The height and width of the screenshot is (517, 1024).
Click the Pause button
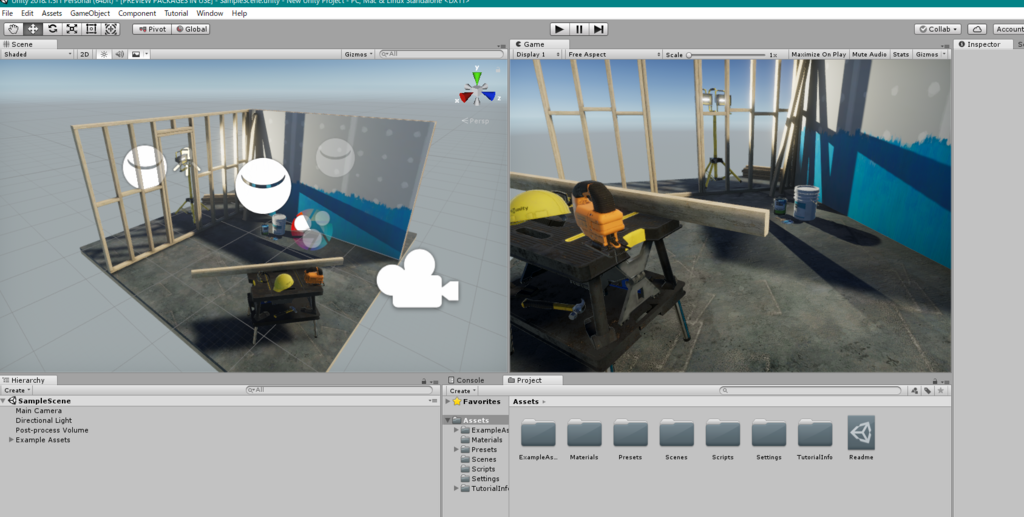[x=579, y=29]
